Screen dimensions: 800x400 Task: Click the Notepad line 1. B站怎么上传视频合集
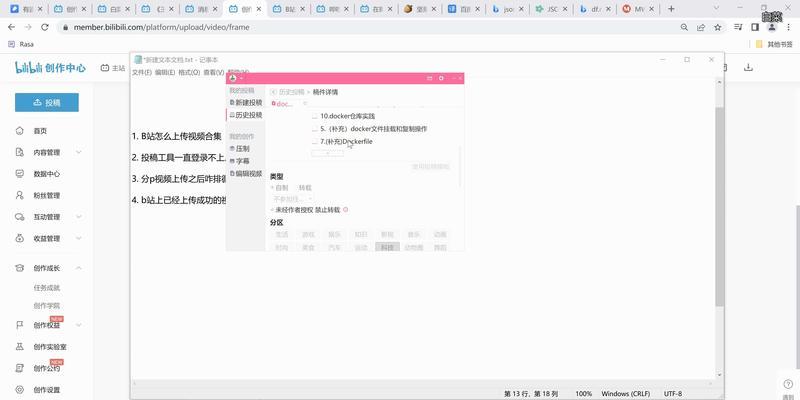point(177,136)
